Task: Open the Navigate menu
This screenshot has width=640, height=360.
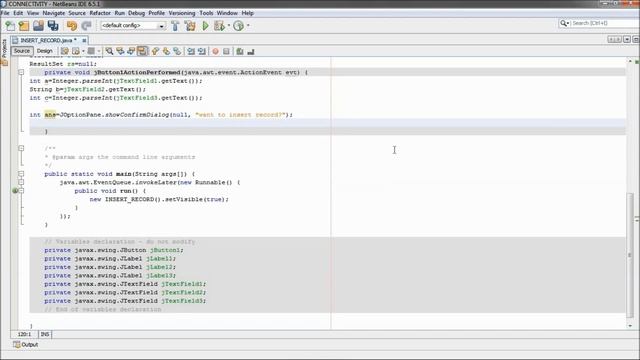Action: coord(53,13)
